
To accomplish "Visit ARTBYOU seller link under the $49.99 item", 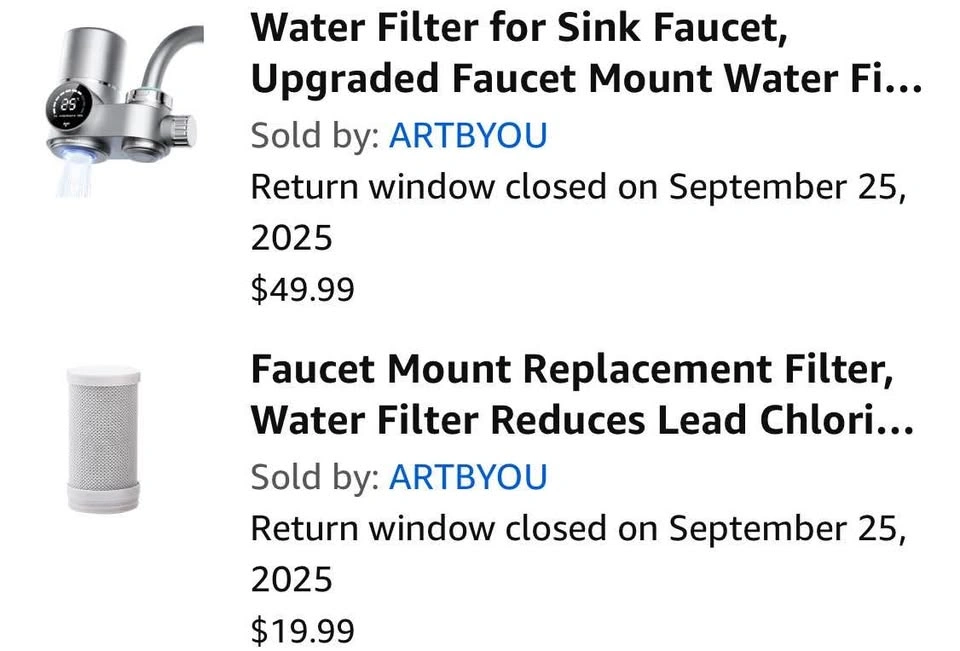I will (x=468, y=135).
